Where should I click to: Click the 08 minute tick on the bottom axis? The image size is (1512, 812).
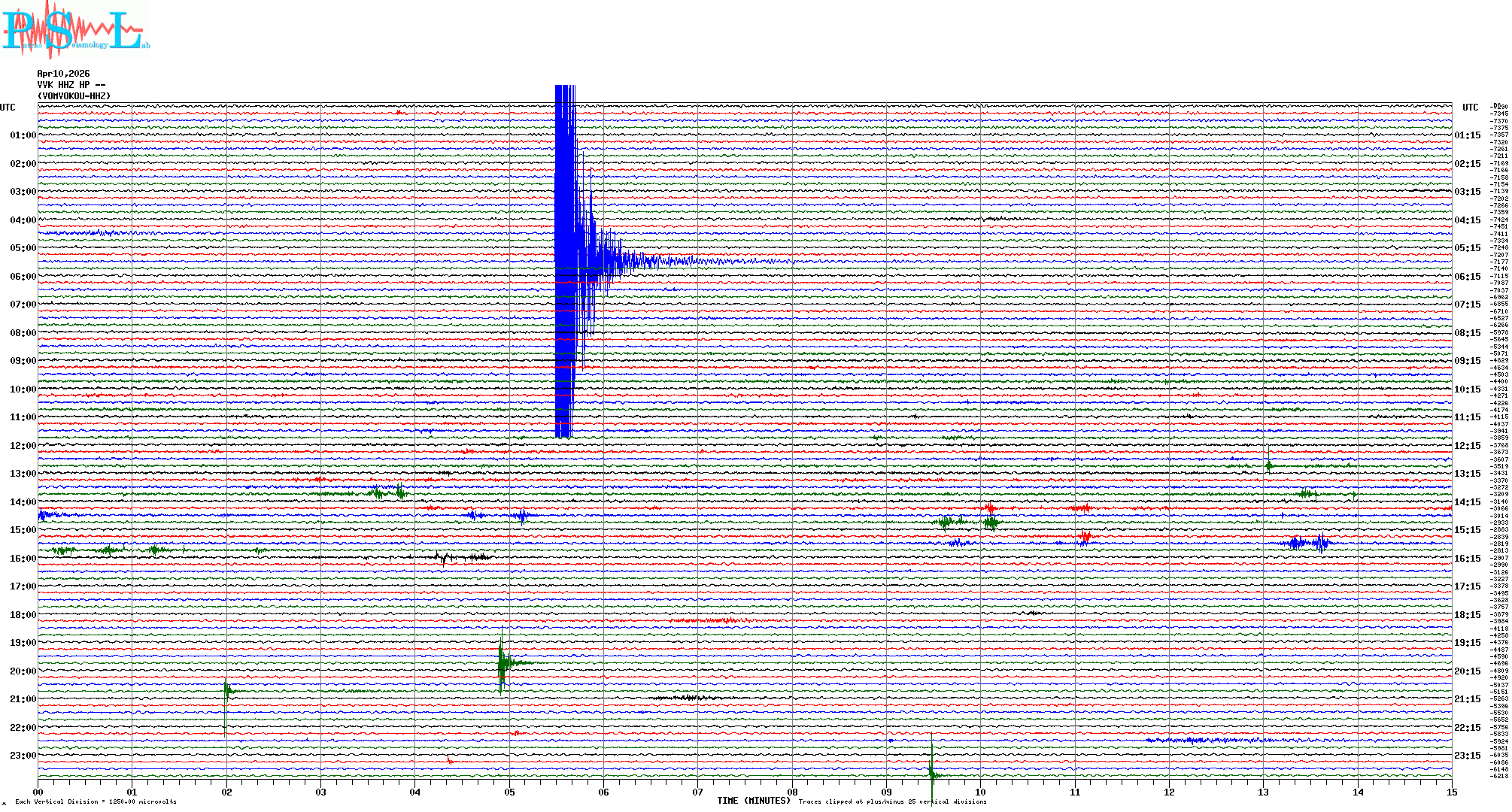tap(792, 792)
